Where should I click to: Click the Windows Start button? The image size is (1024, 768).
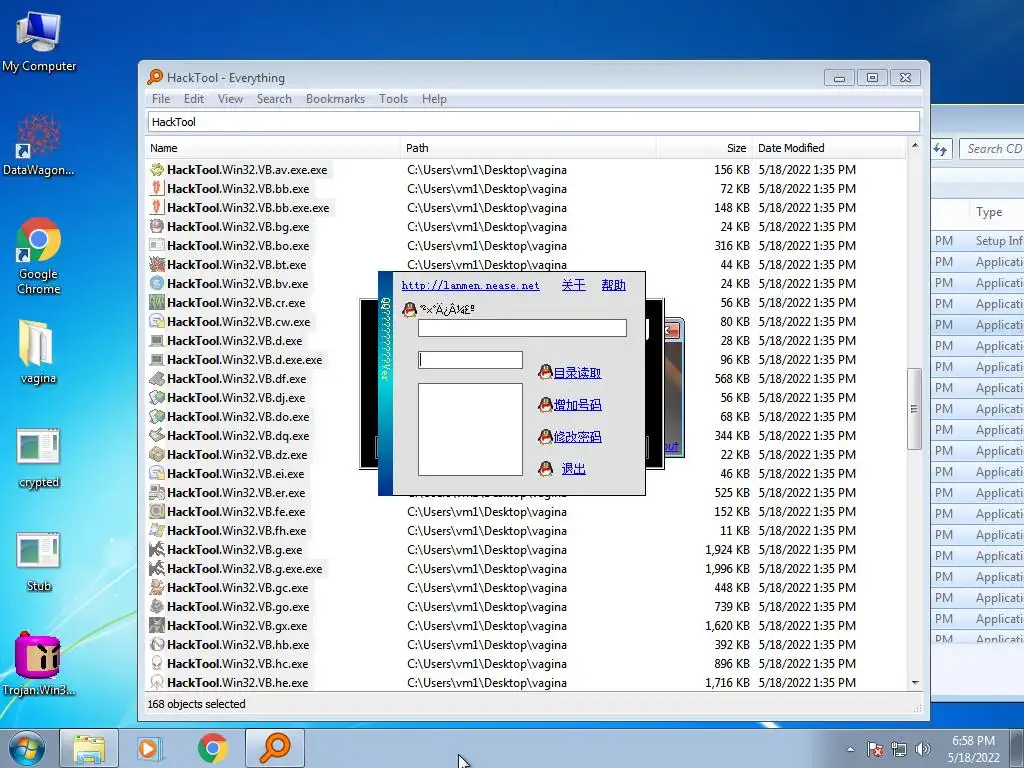point(26,748)
